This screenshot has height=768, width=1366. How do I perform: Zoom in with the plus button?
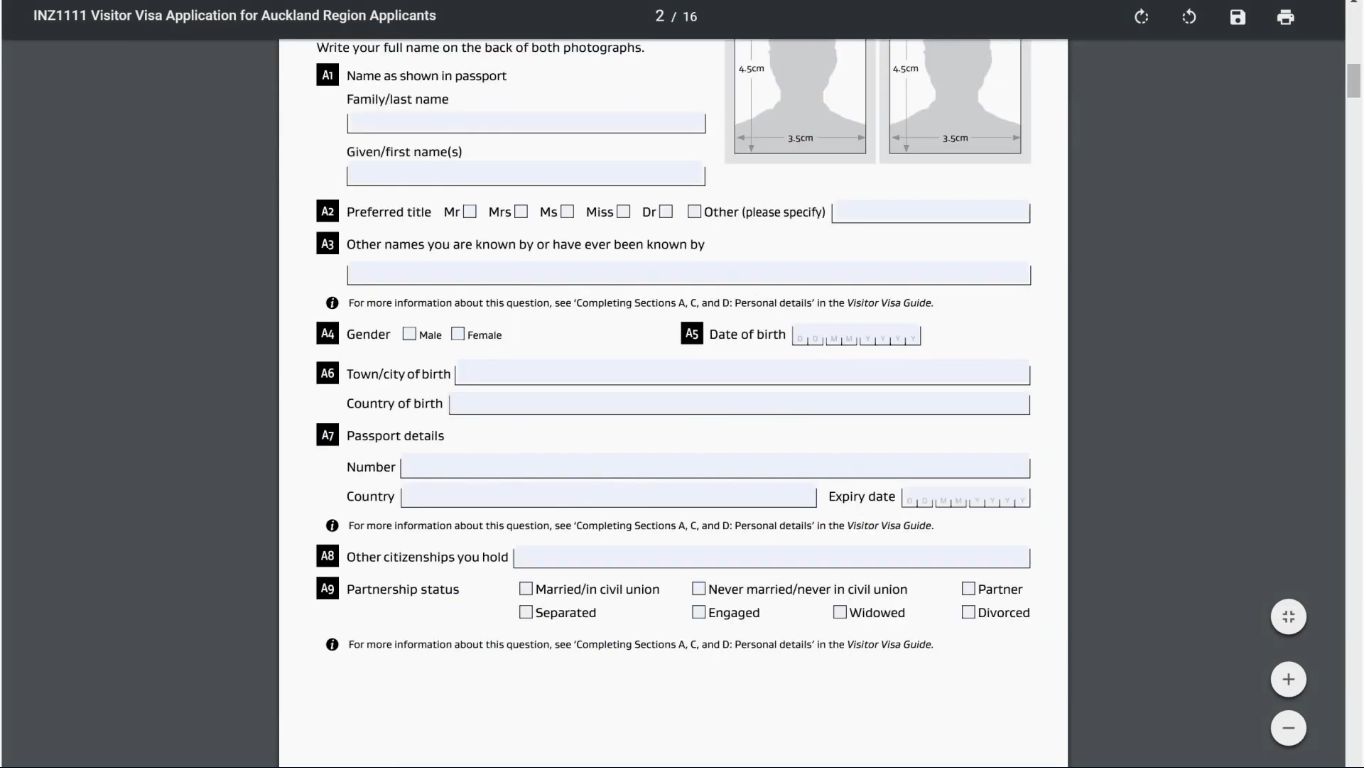coord(1288,680)
